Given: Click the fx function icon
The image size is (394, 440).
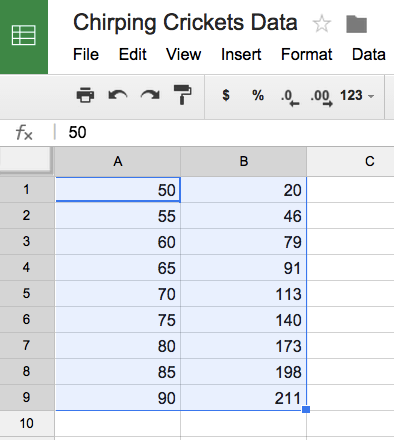Looking at the screenshot, I should click(24, 133).
